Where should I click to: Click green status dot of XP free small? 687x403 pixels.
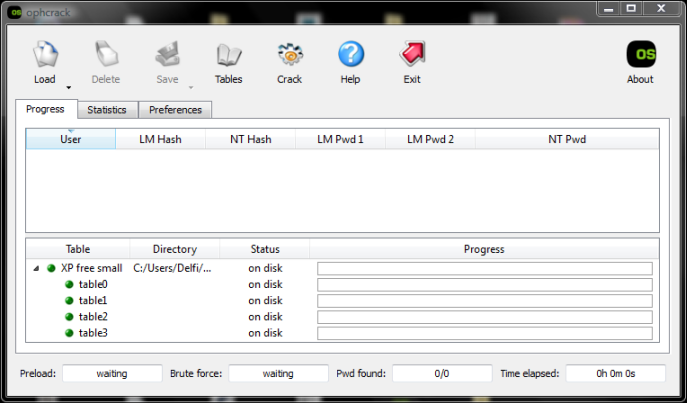[51, 268]
